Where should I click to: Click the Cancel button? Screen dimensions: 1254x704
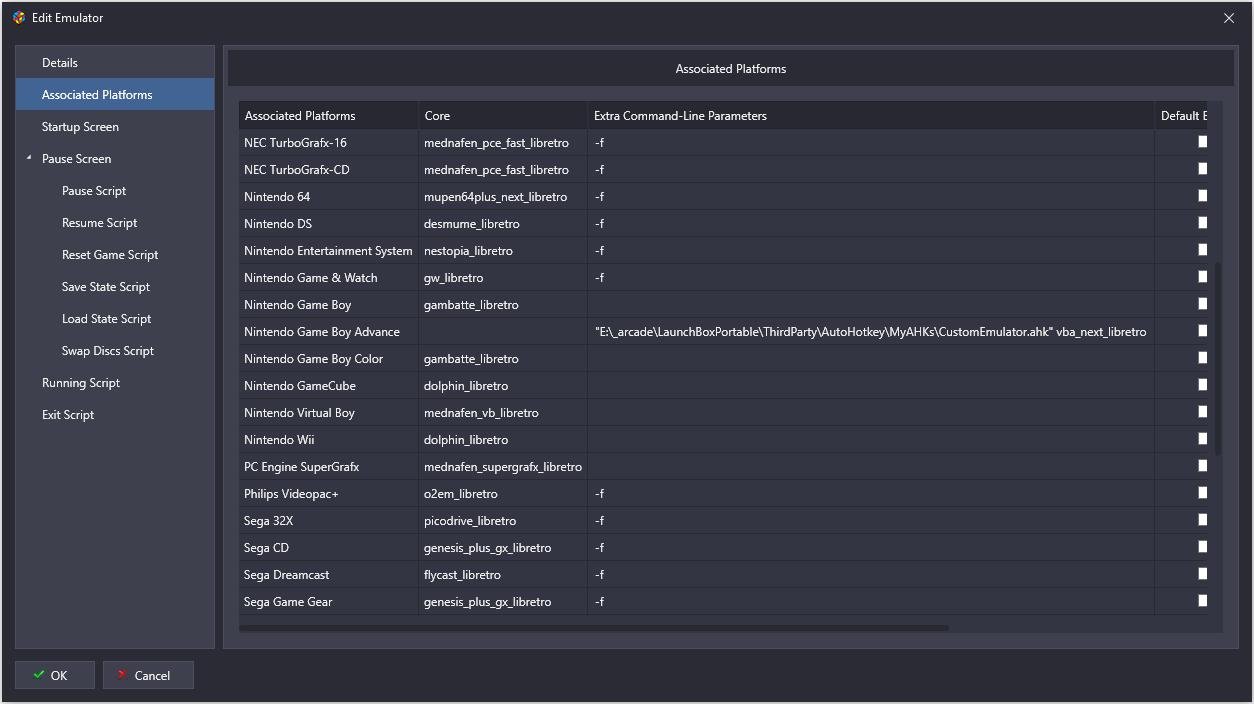pyautogui.click(x=148, y=675)
